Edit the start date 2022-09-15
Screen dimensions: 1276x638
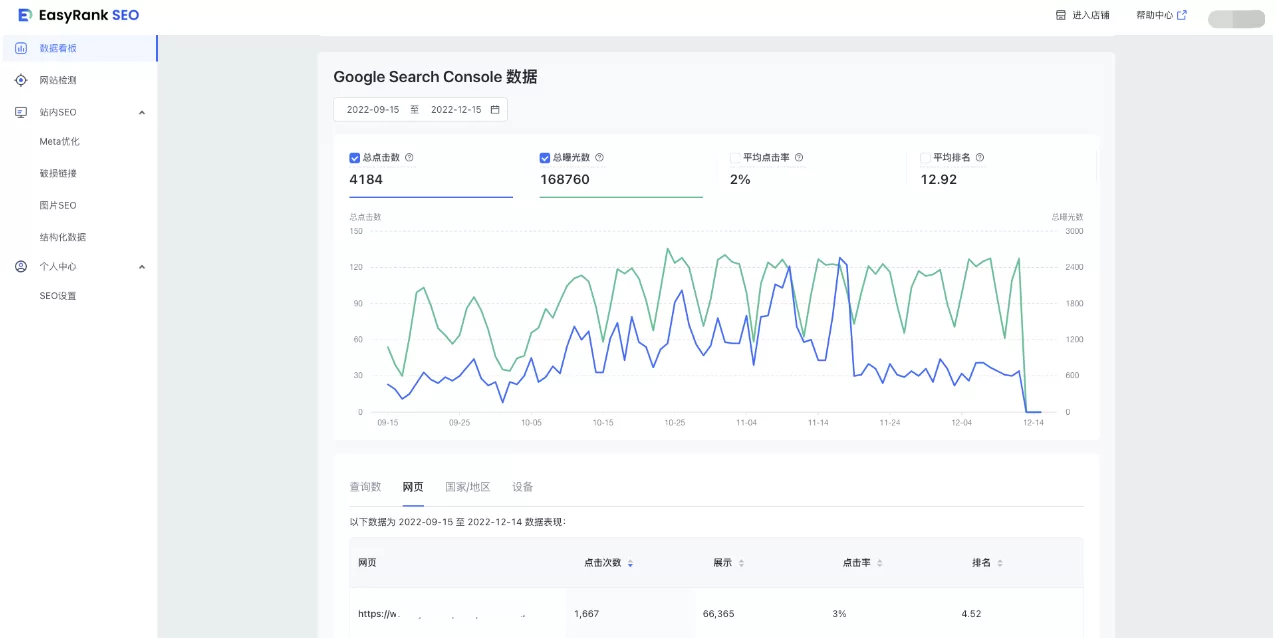pos(373,110)
